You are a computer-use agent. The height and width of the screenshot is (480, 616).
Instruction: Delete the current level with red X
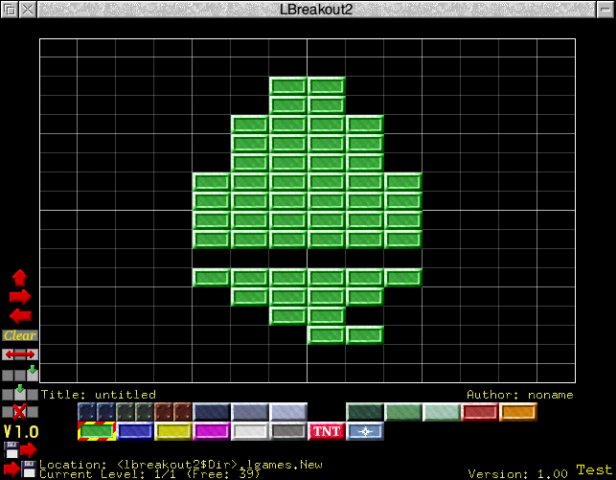[x=20, y=412]
